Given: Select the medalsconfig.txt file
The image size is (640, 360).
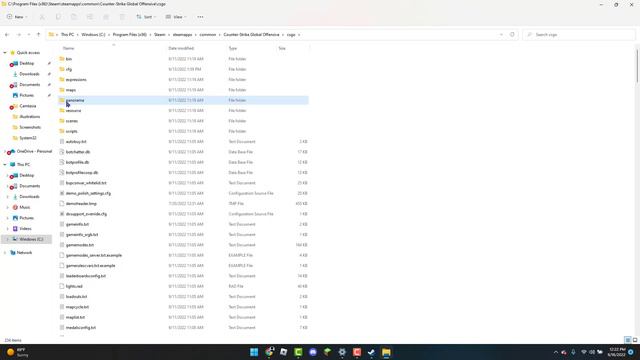Looking at the screenshot, I should pyautogui.click(x=81, y=327).
